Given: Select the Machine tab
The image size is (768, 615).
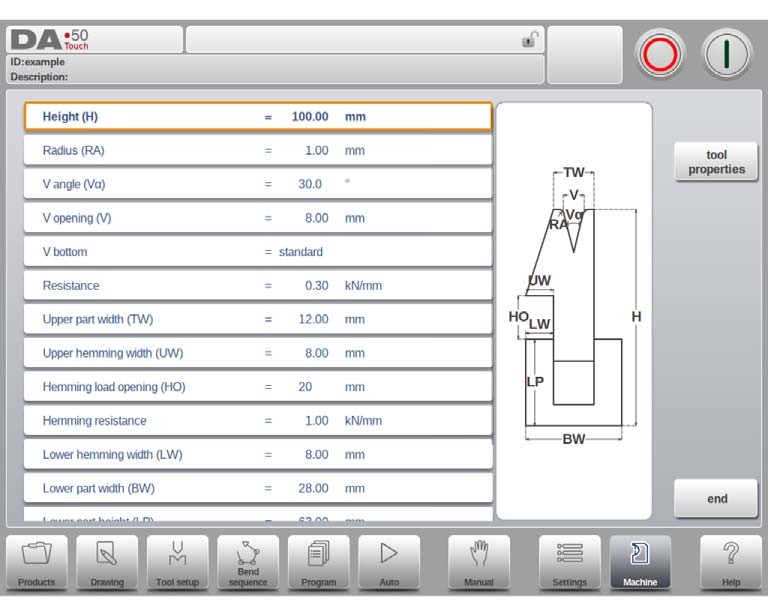Looking at the screenshot, I should (640, 562).
